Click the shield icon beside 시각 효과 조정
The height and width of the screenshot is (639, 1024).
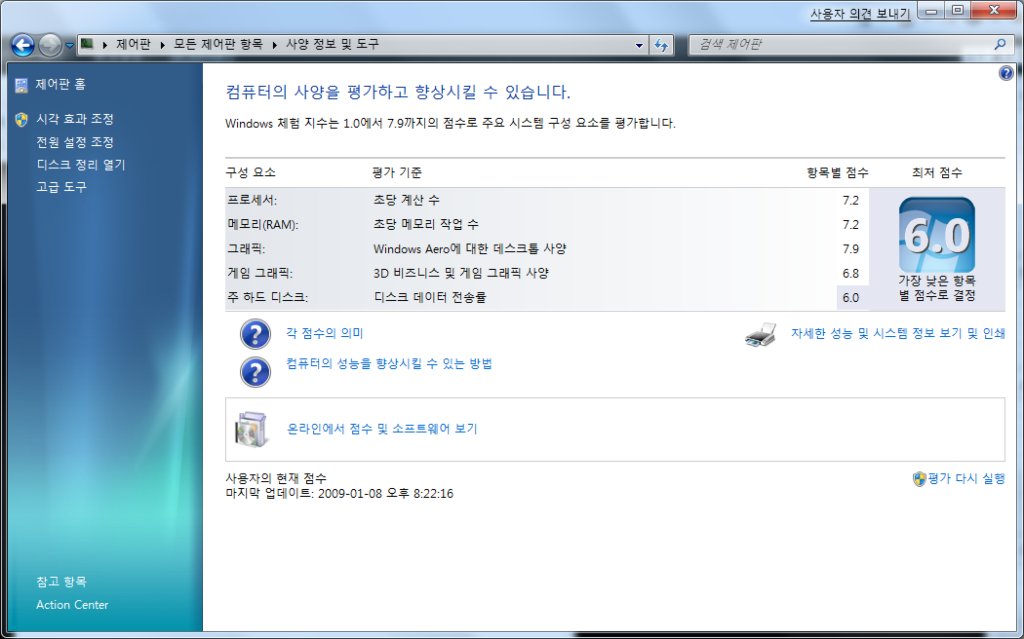(x=22, y=120)
